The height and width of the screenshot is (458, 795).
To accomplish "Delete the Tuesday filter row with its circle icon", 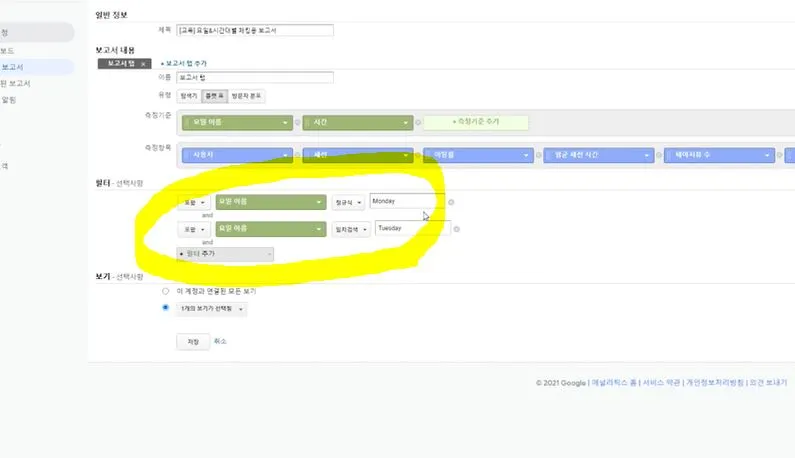I will [457, 229].
